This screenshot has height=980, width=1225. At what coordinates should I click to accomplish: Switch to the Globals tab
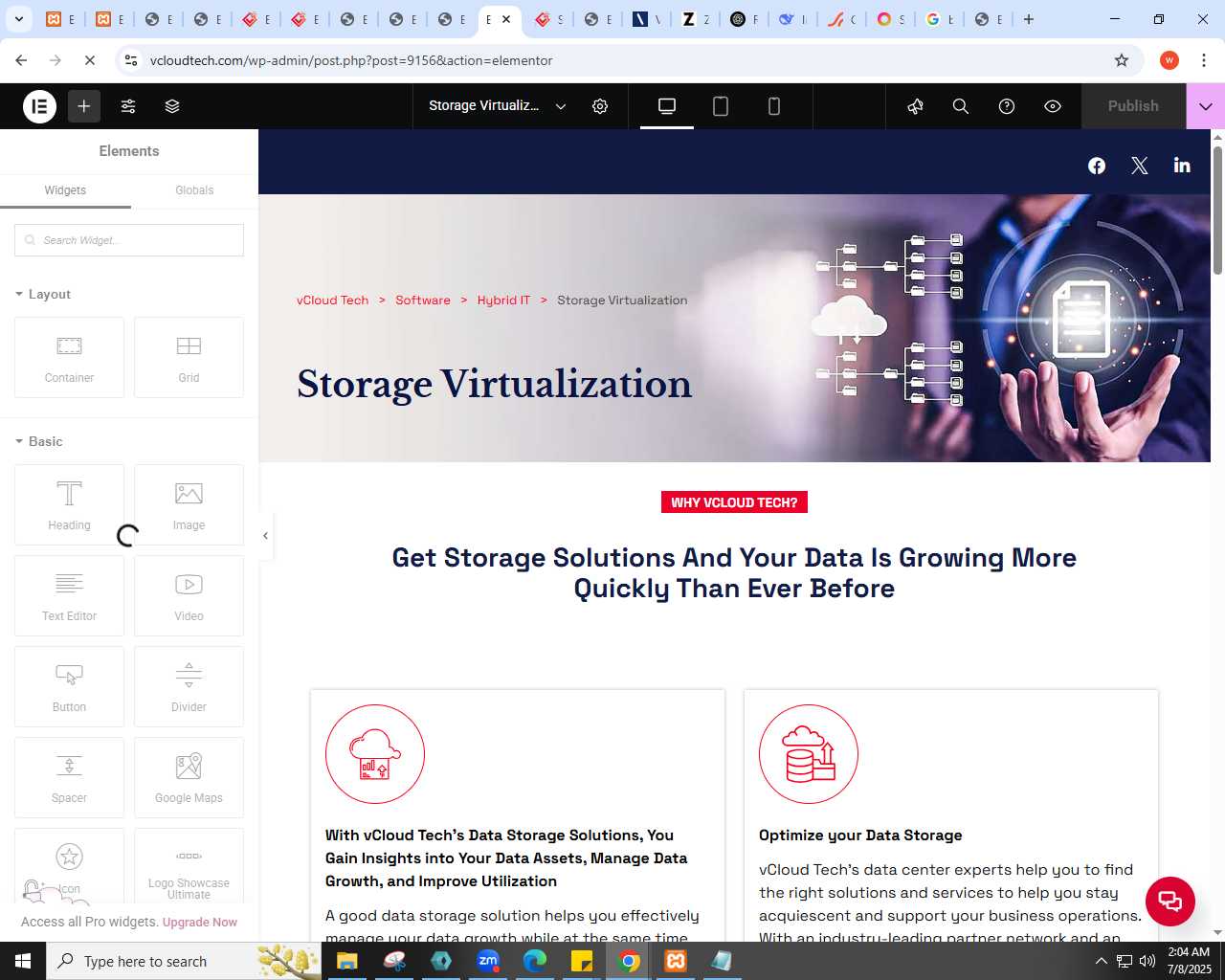[x=194, y=190]
